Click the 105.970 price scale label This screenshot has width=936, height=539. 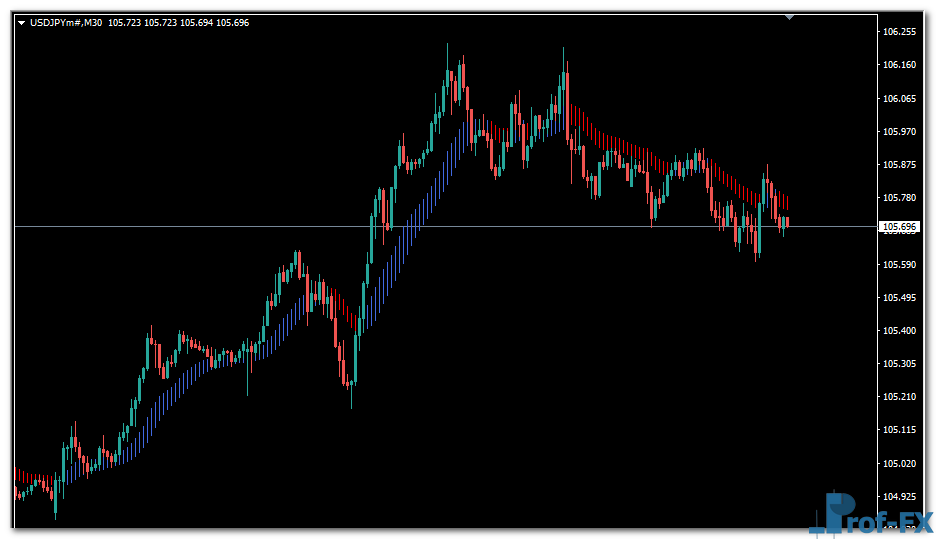[x=899, y=132]
